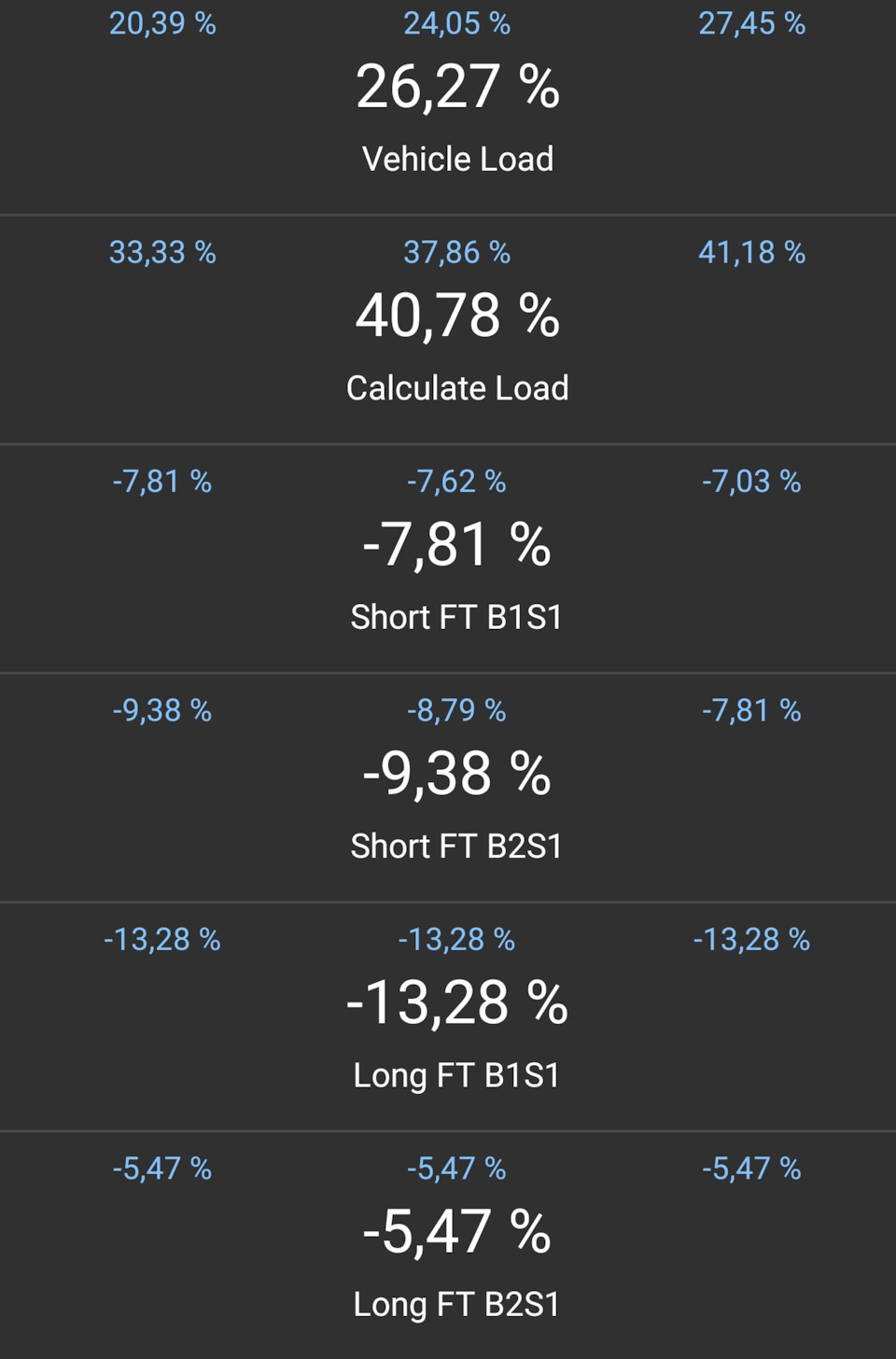Select the 27,45 % maximum value
This screenshot has height=1359, width=896.
click(751, 23)
